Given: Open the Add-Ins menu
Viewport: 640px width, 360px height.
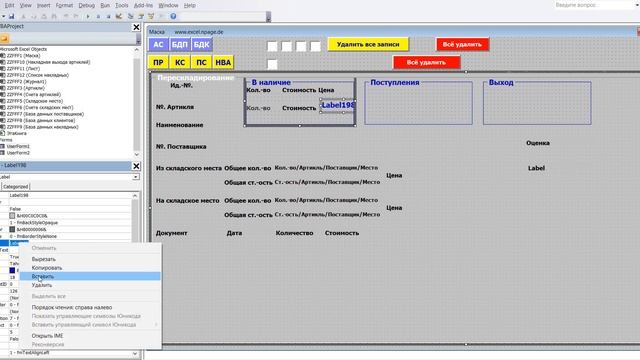Looking at the screenshot, I should (143, 5).
